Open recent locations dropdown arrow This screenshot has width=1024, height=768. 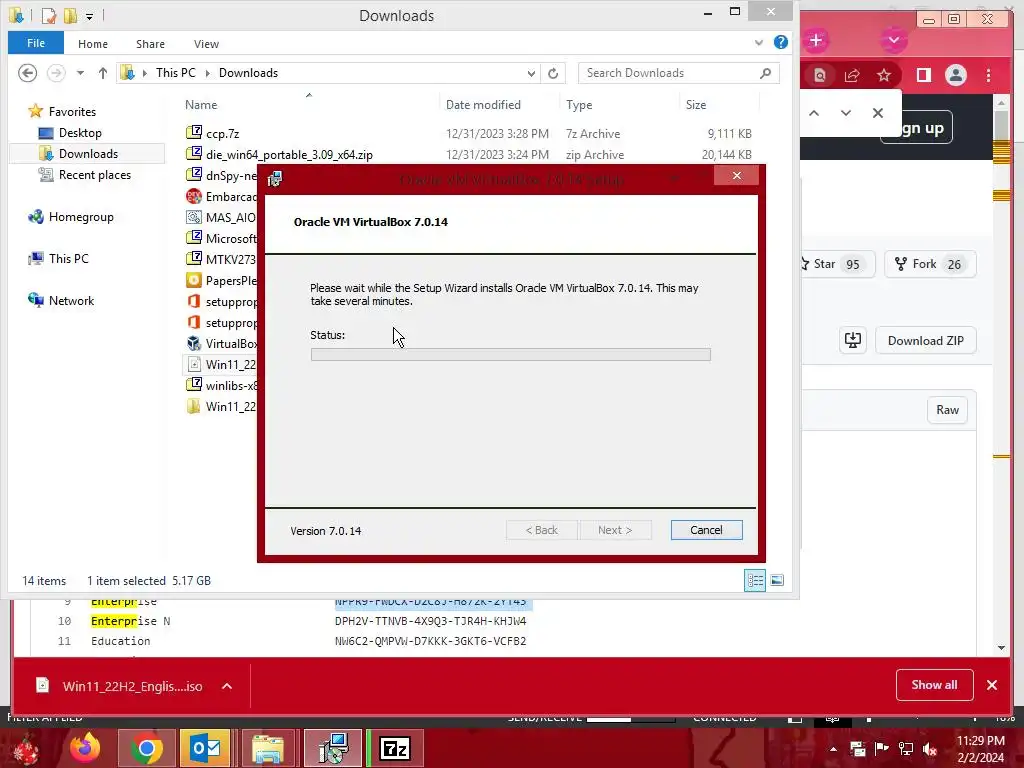pyautogui.click(x=80, y=73)
